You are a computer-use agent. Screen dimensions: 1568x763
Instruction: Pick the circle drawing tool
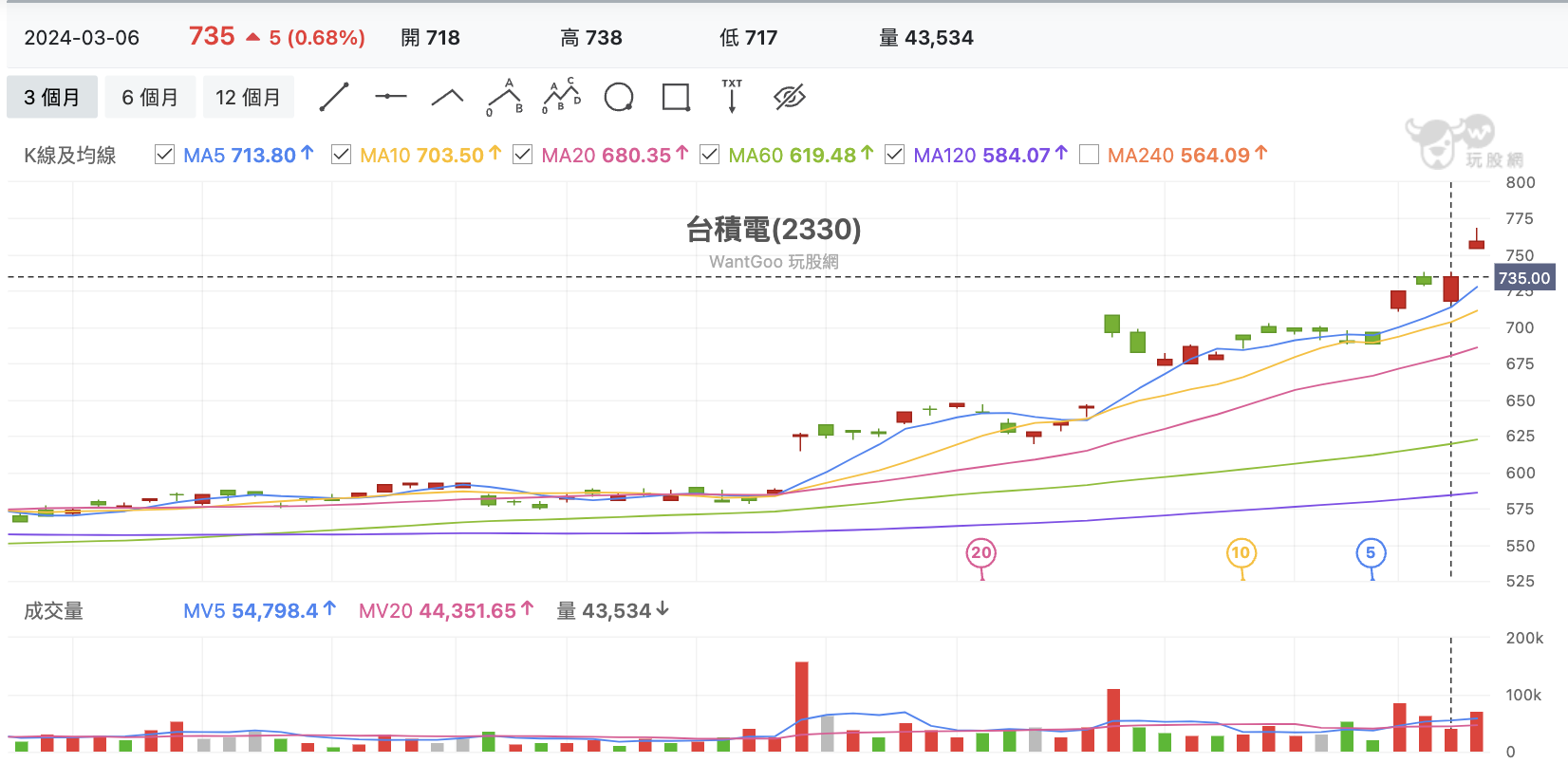pyautogui.click(x=619, y=97)
